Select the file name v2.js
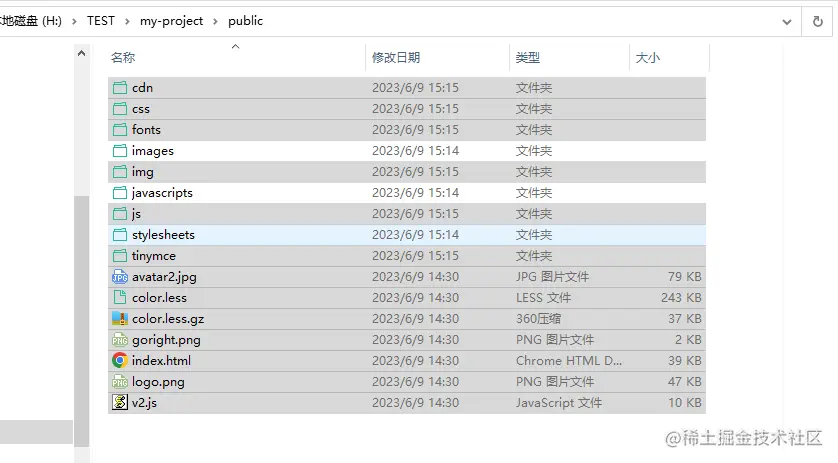Image resolution: width=838 pixels, height=463 pixels. click(x=144, y=403)
